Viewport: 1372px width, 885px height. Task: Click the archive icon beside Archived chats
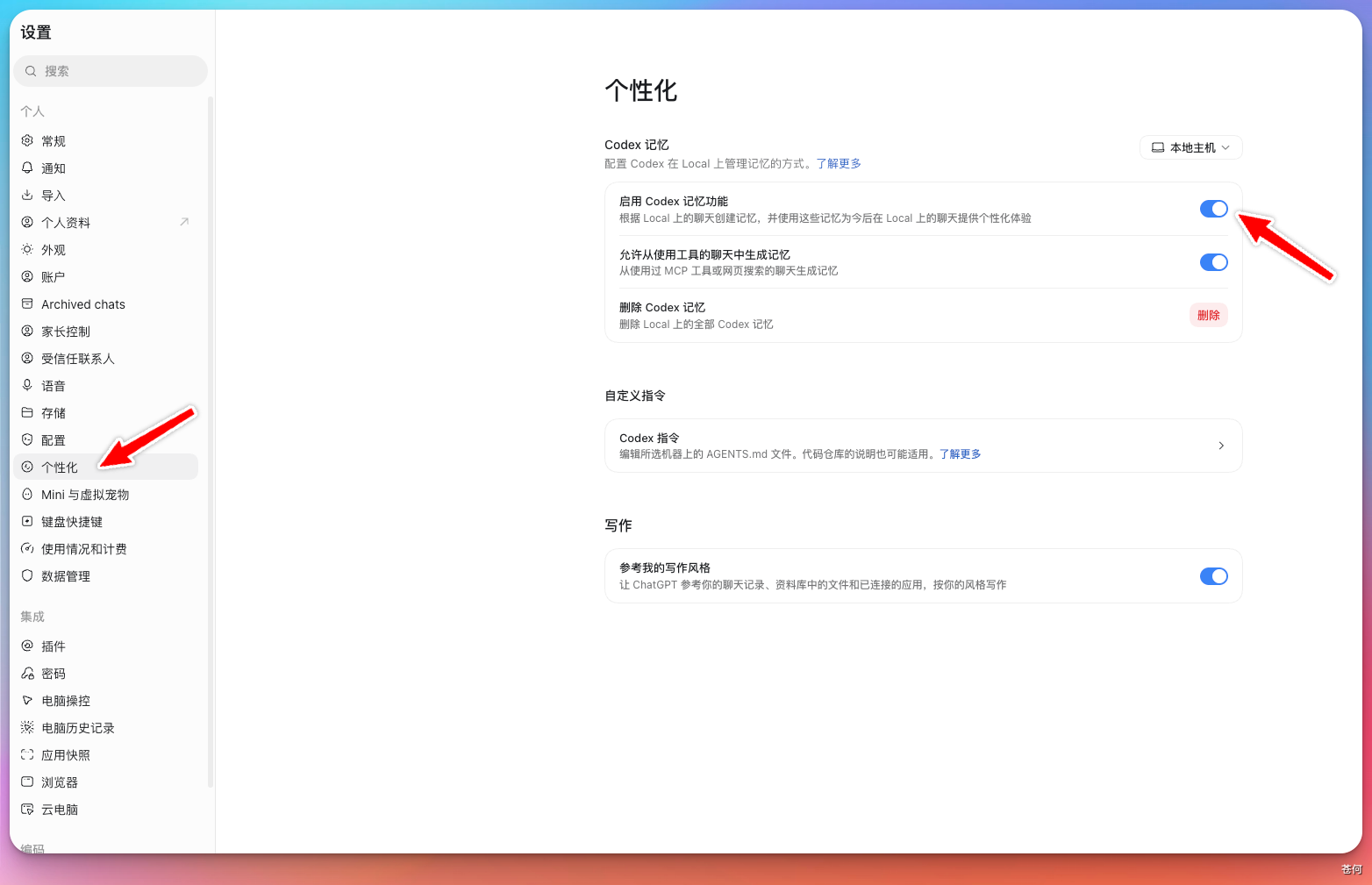[x=27, y=303]
